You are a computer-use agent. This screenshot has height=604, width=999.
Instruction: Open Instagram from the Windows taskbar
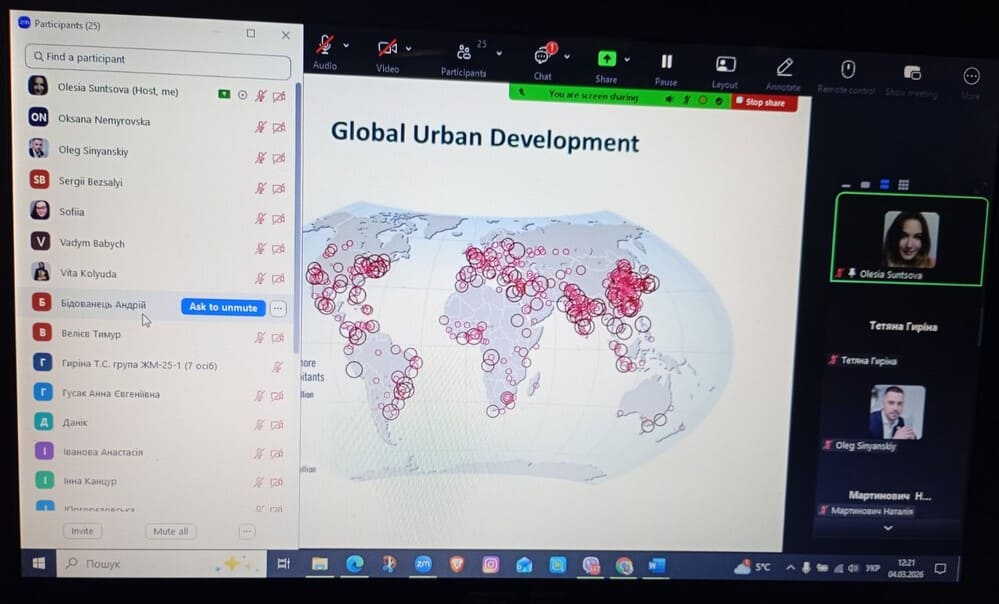tap(490, 565)
